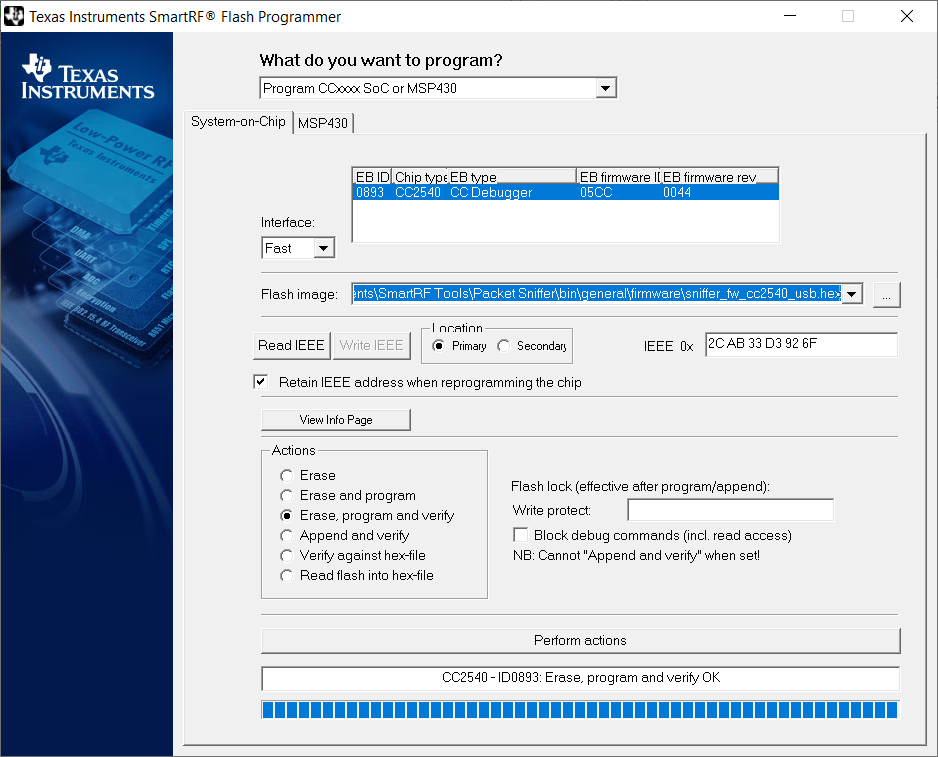
Task: Select the Erase action
Action: 287,475
